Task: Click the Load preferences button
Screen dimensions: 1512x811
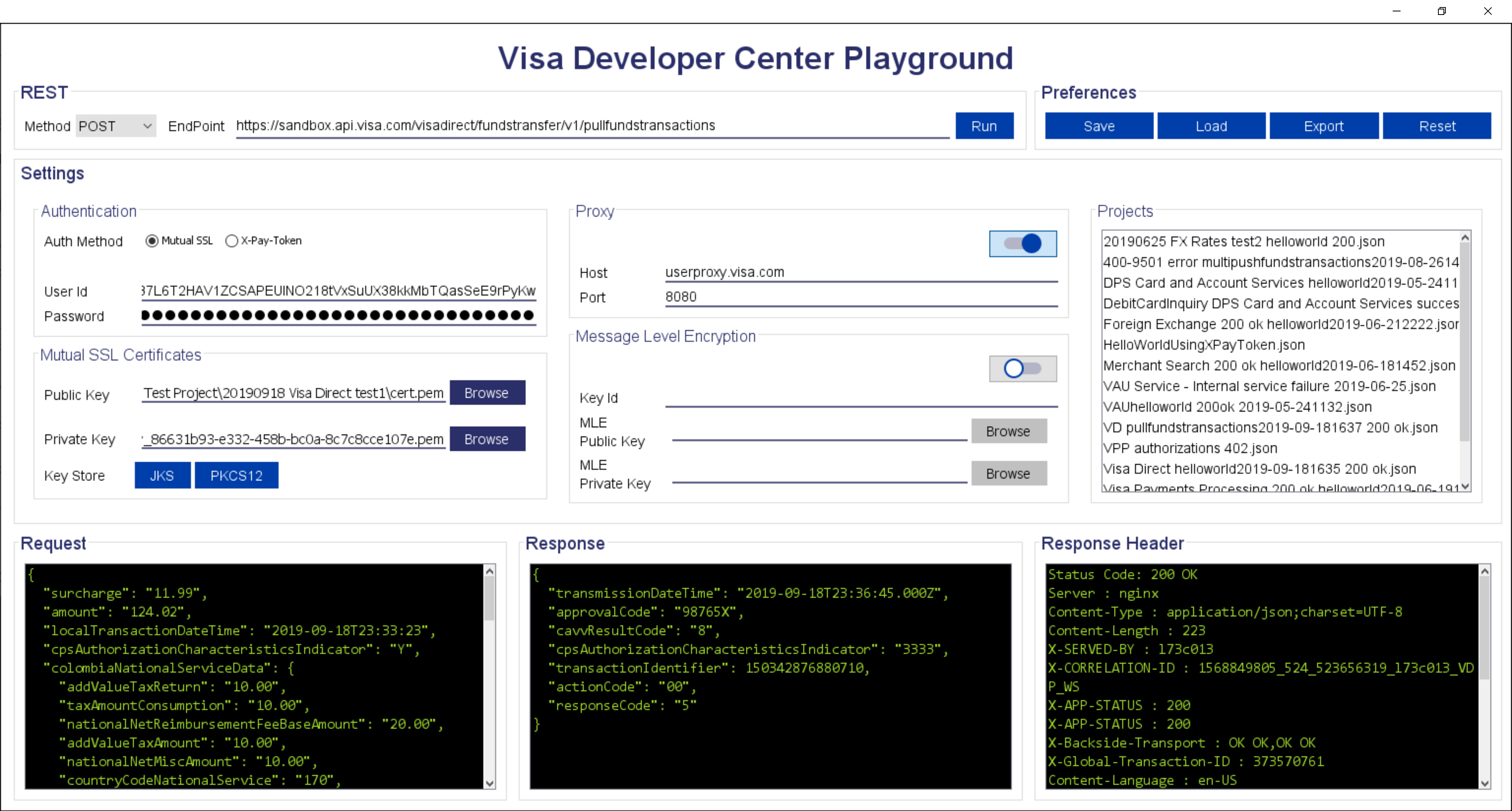Action: (x=1211, y=125)
